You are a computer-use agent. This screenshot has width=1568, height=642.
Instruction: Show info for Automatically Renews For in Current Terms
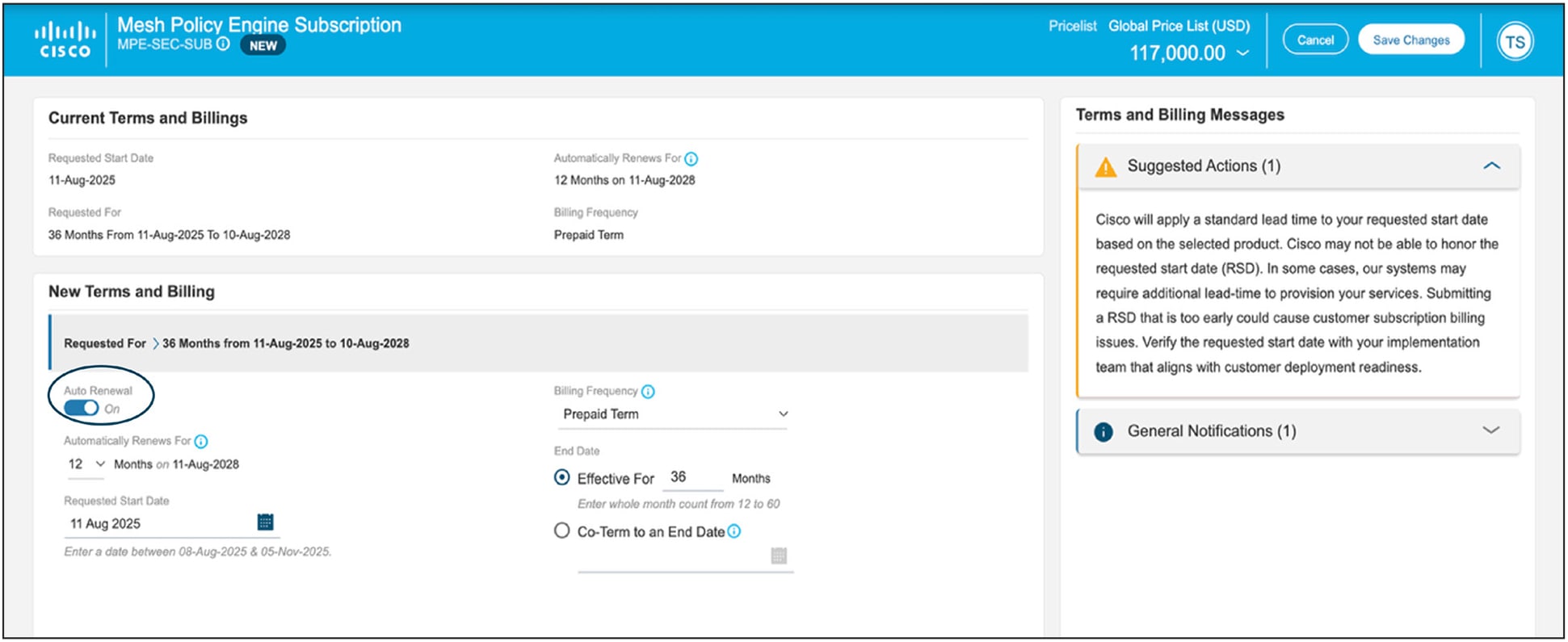click(692, 159)
